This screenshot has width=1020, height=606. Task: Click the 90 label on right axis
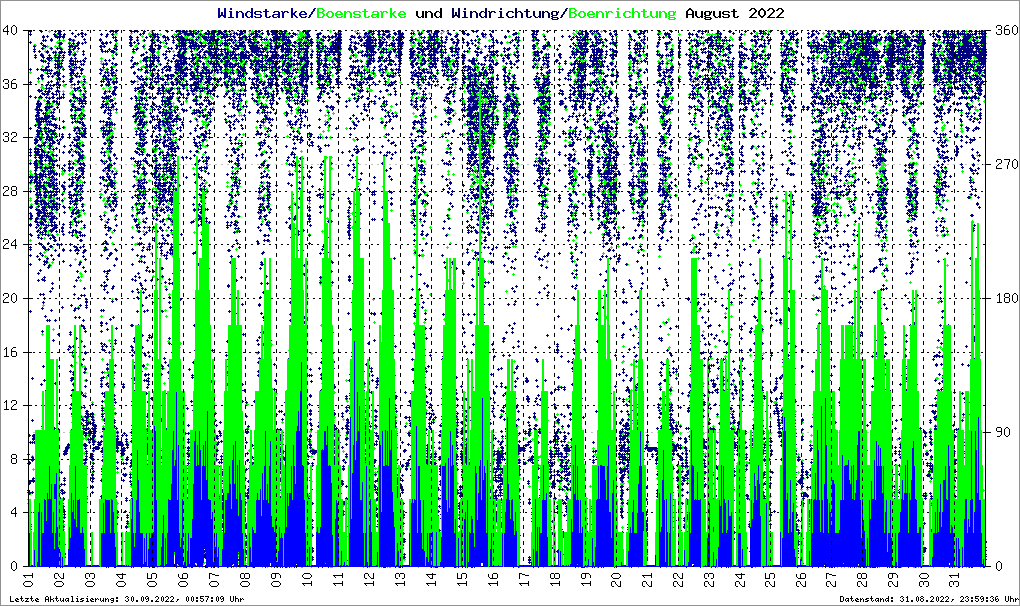pyautogui.click(x=1000, y=432)
